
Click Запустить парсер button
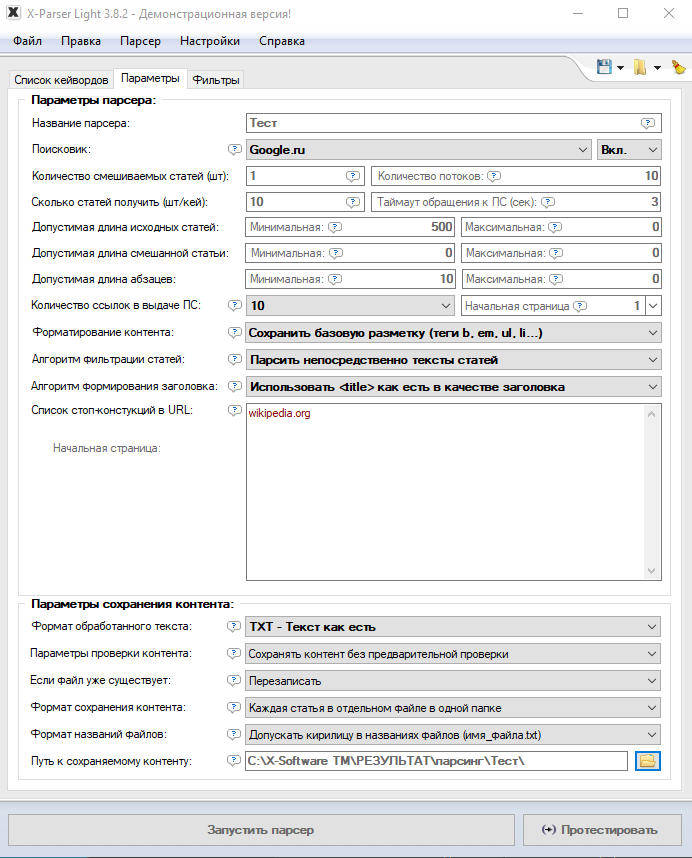(261, 830)
